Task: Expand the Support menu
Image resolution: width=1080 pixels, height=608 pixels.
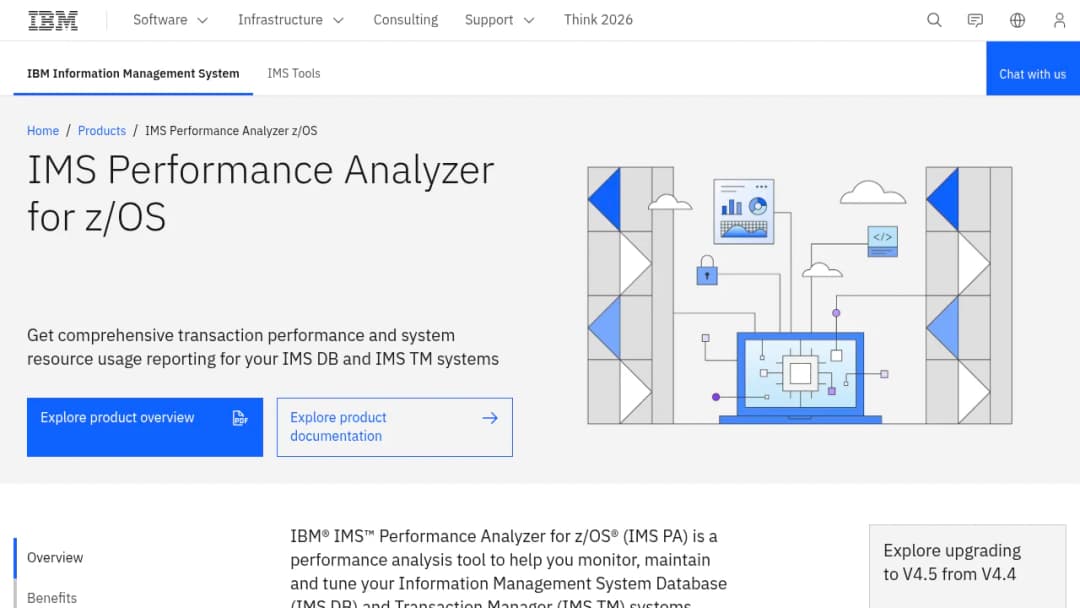Action: click(x=499, y=20)
